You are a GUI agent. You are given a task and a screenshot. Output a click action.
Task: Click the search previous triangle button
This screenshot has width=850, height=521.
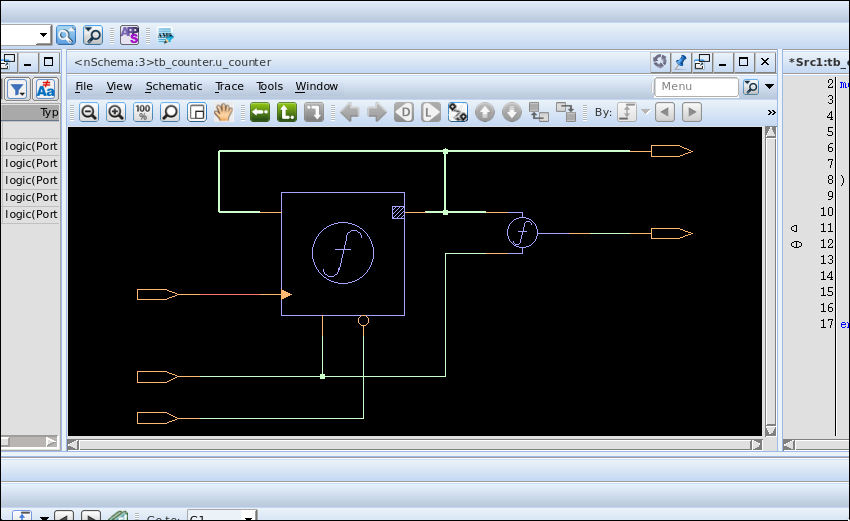[x=665, y=113]
